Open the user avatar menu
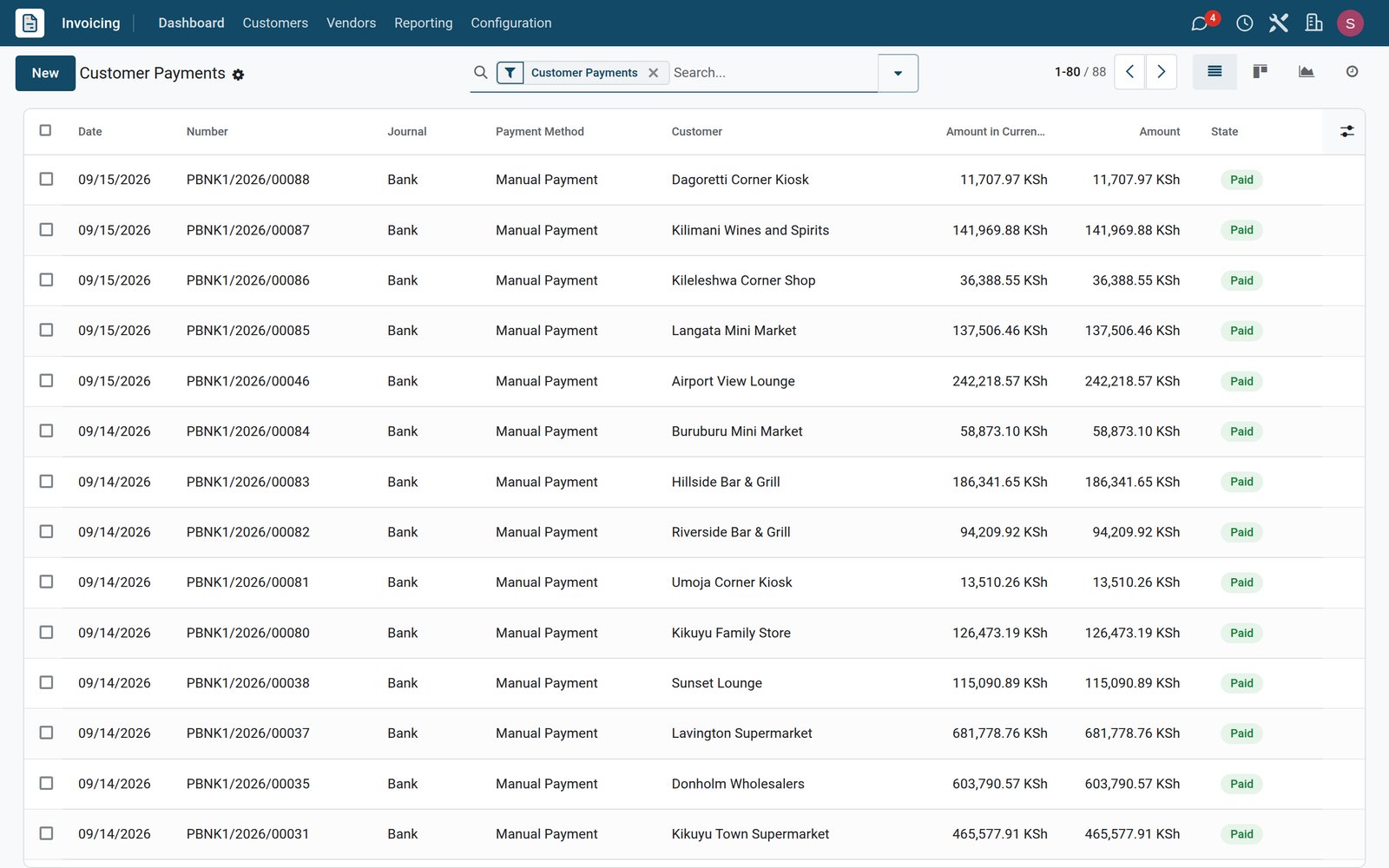Screen dimensions: 1389x868 [1350, 23]
